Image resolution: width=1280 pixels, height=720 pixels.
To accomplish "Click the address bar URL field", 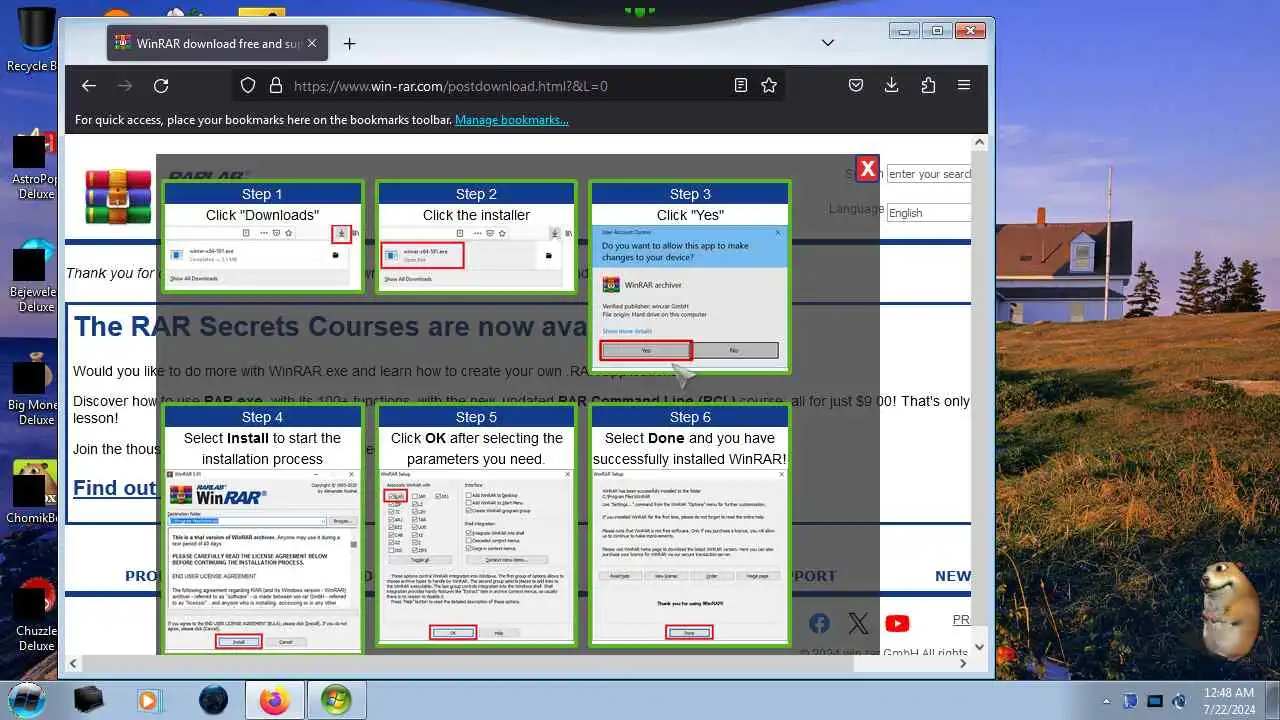I will [x=510, y=86].
